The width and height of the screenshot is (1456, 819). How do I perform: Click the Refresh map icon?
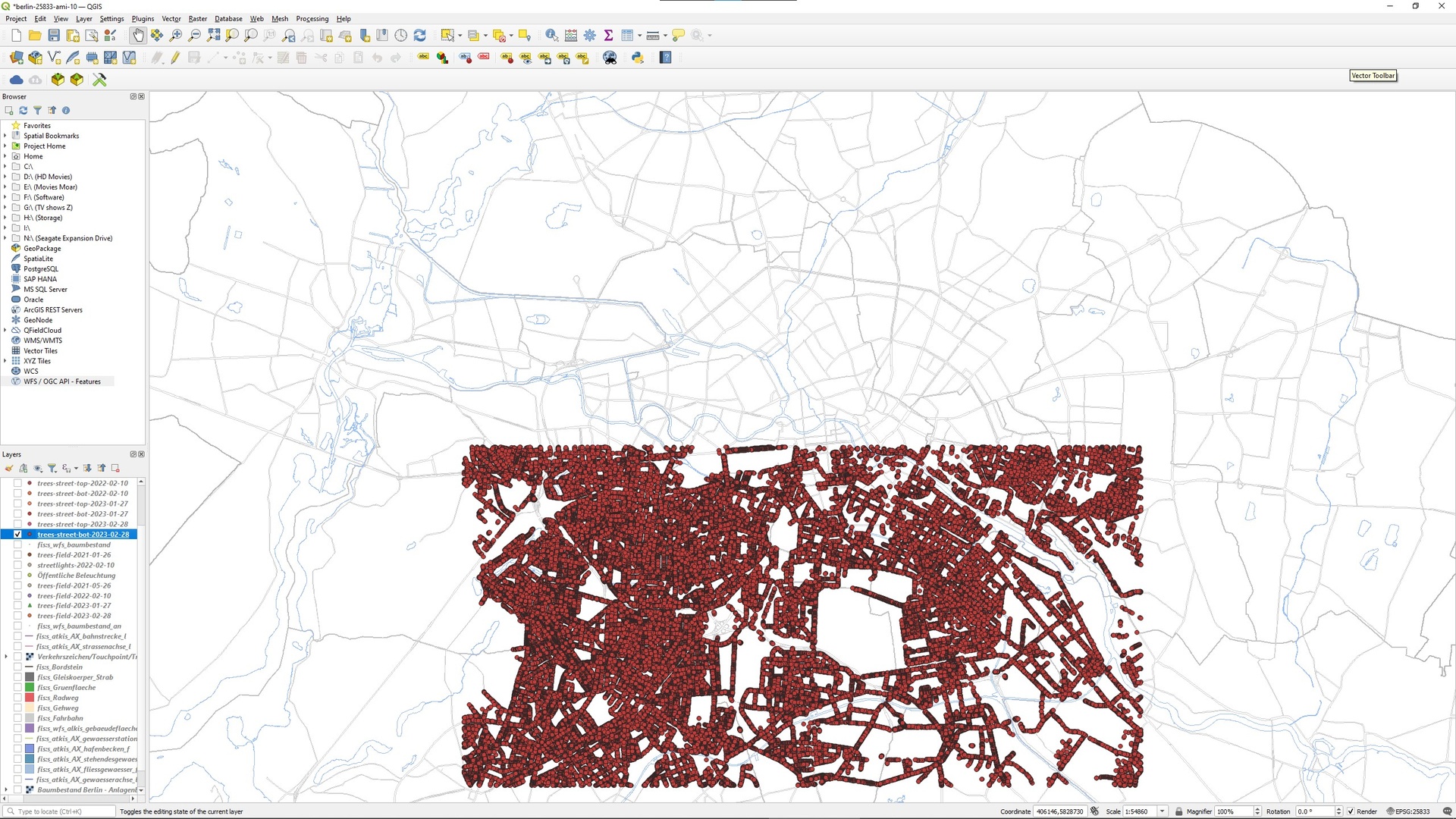click(419, 36)
